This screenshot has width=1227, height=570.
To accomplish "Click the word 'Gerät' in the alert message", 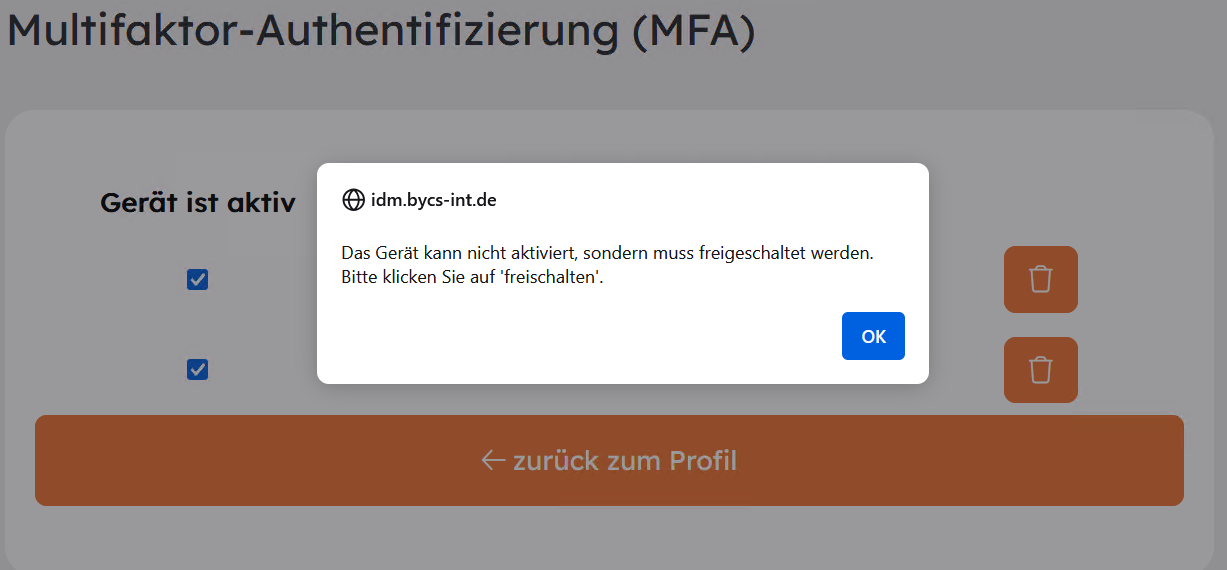I will (394, 253).
